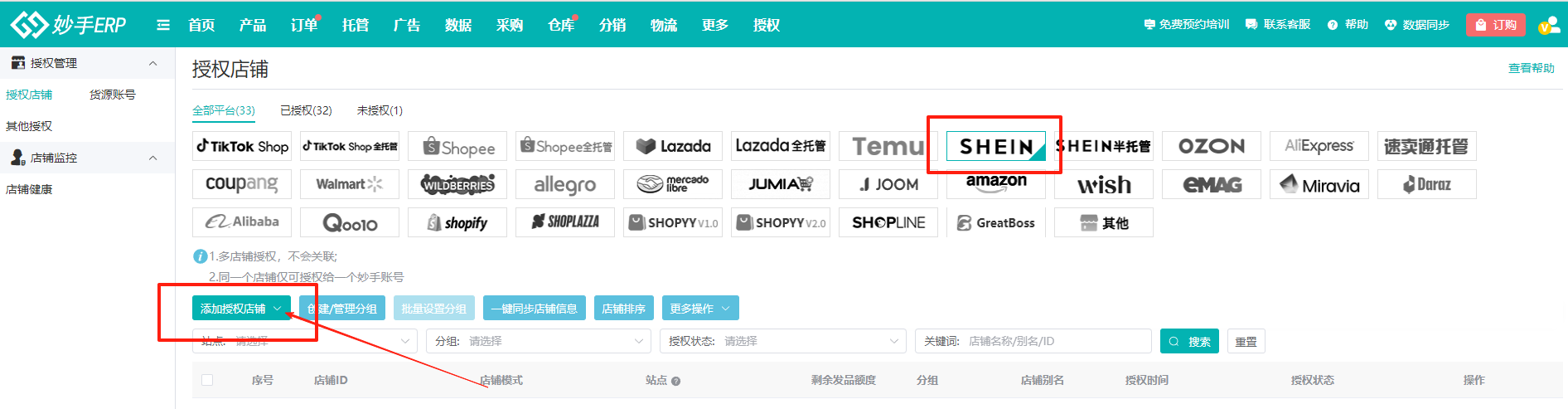This screenshot has height=409, width=1568.
Task: Tick the select-all checkbox in table header
Action: pyautogui.click(x=207, y=380)
